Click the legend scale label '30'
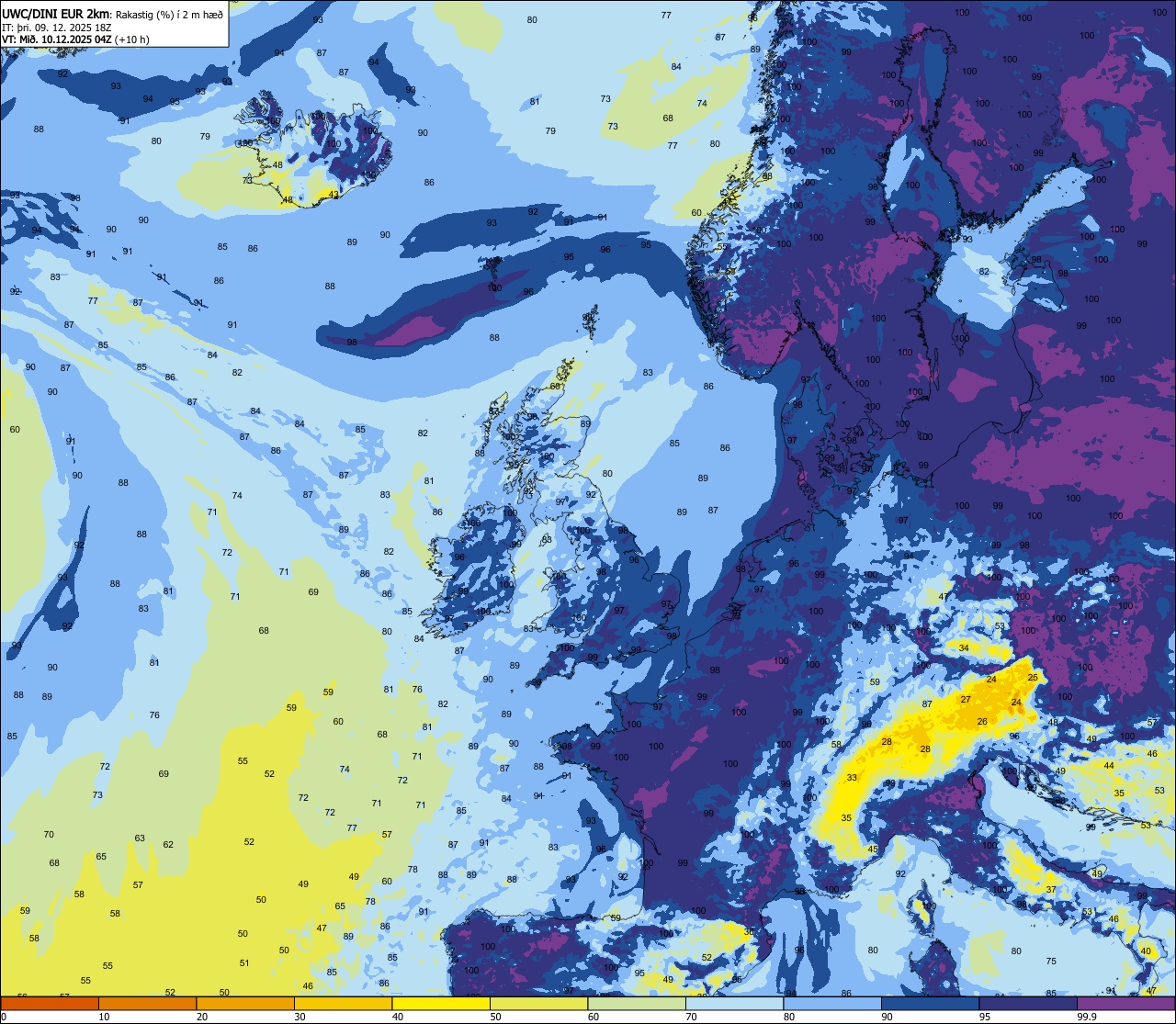Screen dimensions: 1176x1024 [x=300, y=1017]
